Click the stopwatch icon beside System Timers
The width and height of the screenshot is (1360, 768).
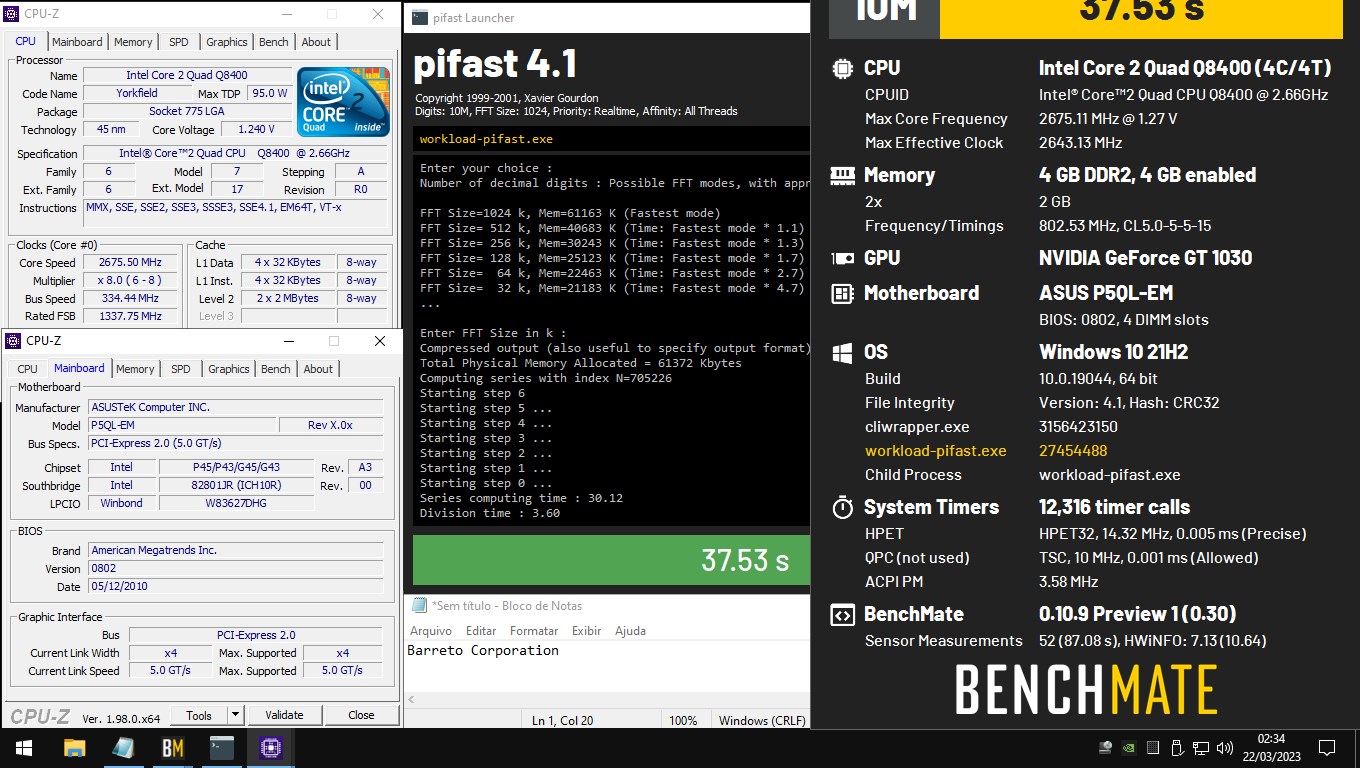click(842, 507)
